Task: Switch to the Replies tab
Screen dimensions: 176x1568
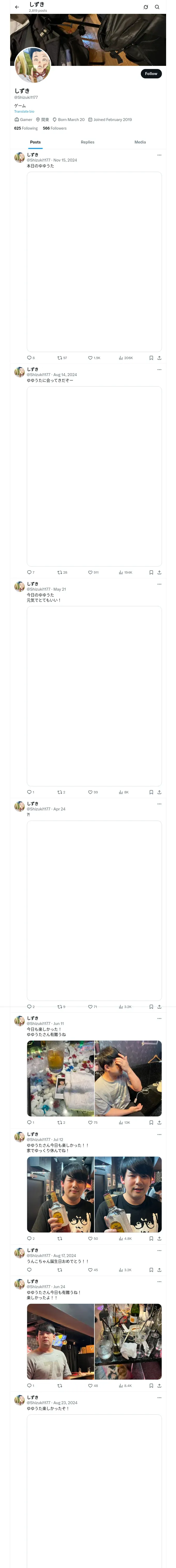Action: [x=87, y=142]
